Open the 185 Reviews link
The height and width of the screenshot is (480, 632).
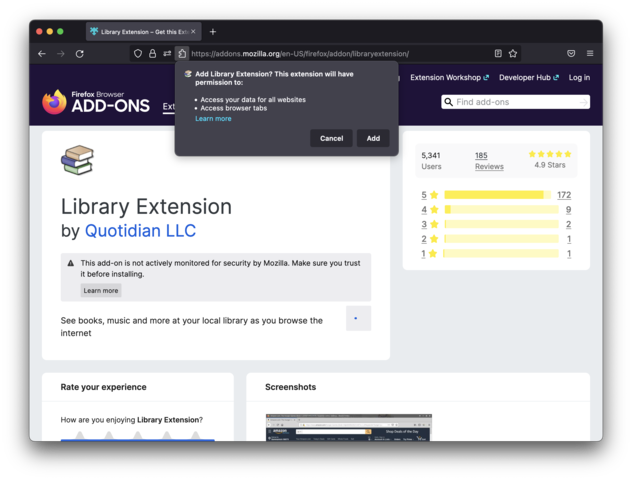coord(489,161)
